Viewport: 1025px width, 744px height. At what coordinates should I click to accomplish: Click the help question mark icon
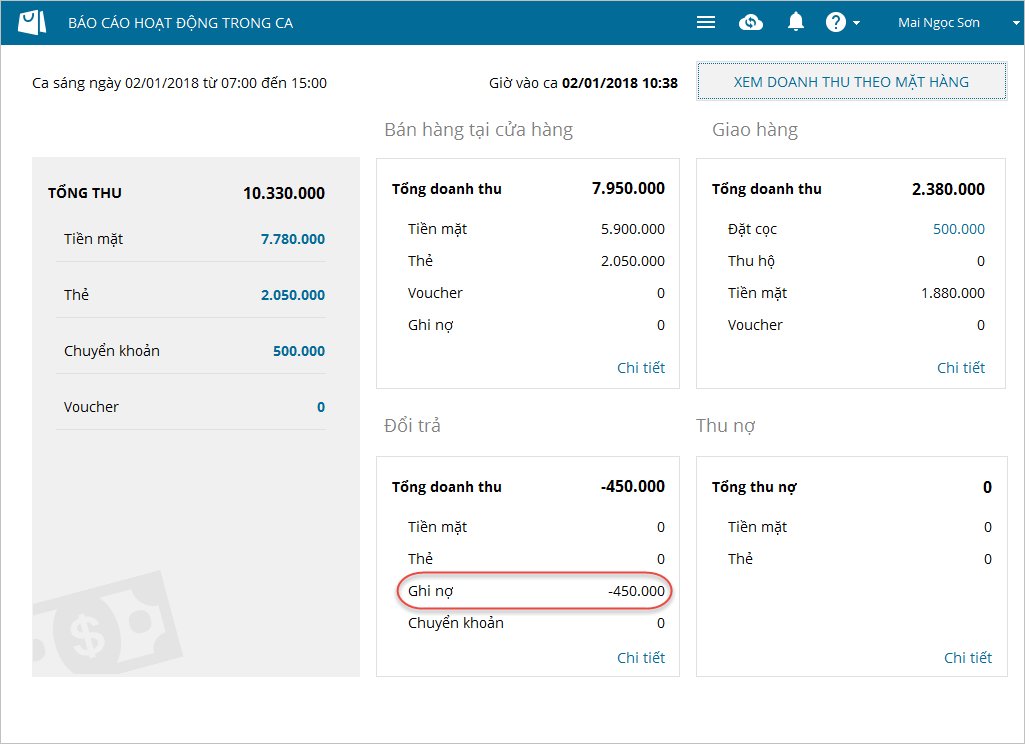point(835,22)
